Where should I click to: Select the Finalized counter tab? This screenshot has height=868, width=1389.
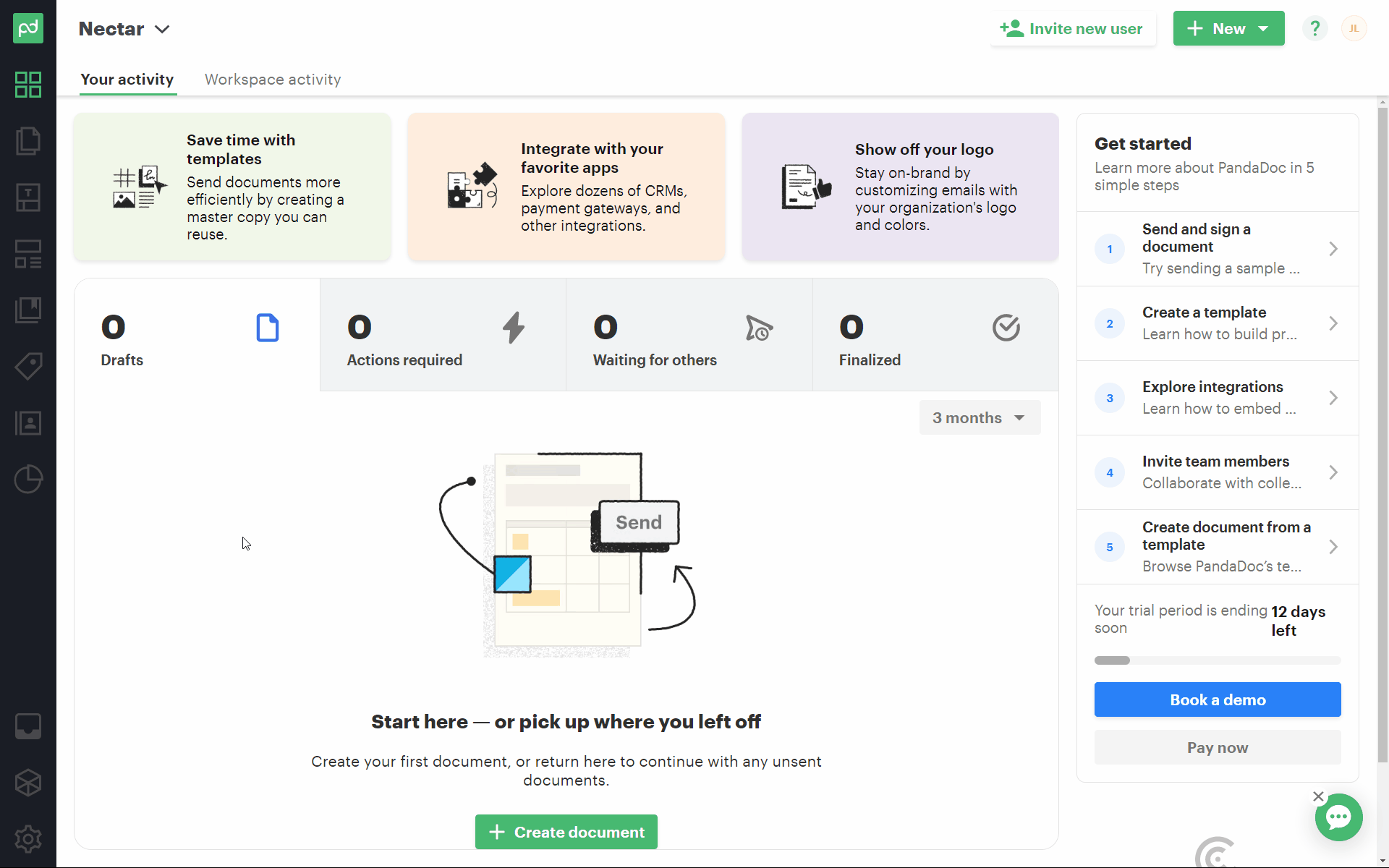point(935,335)
